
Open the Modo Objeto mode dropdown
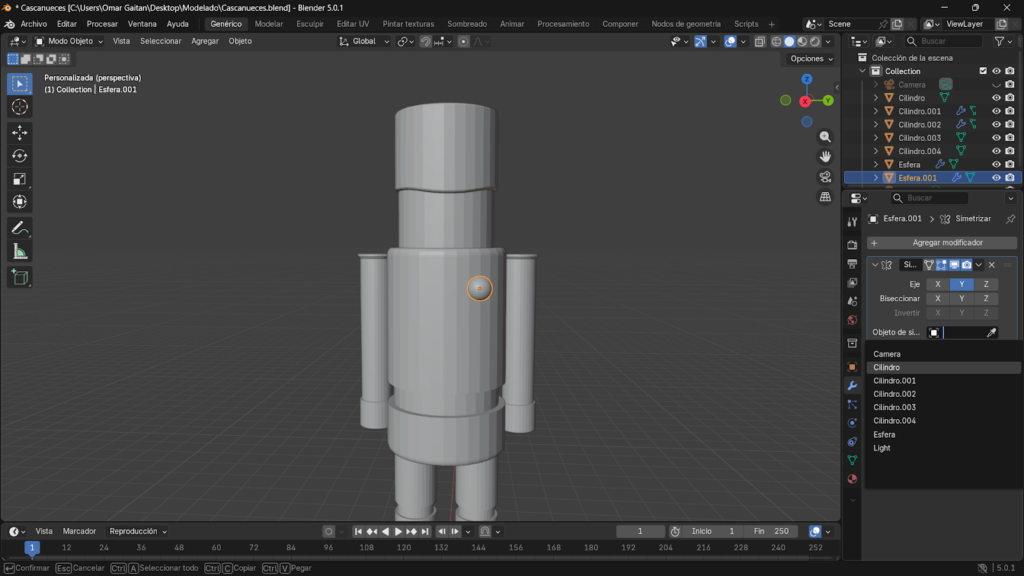click(x=70, y=41)
